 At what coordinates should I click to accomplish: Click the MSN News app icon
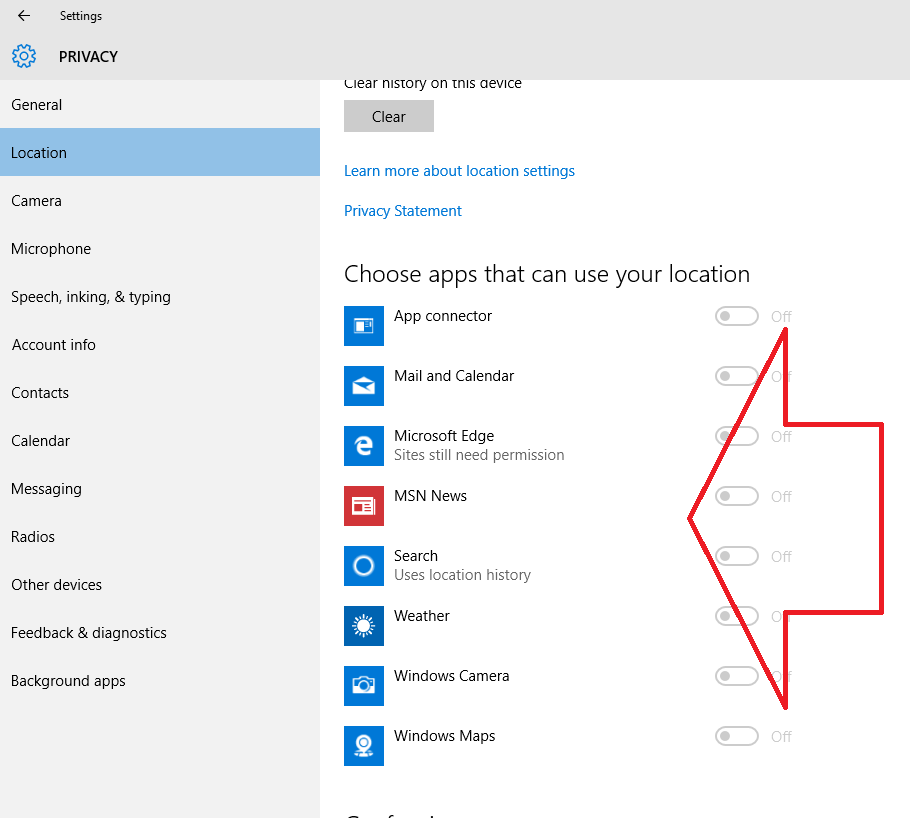(363, 506)
